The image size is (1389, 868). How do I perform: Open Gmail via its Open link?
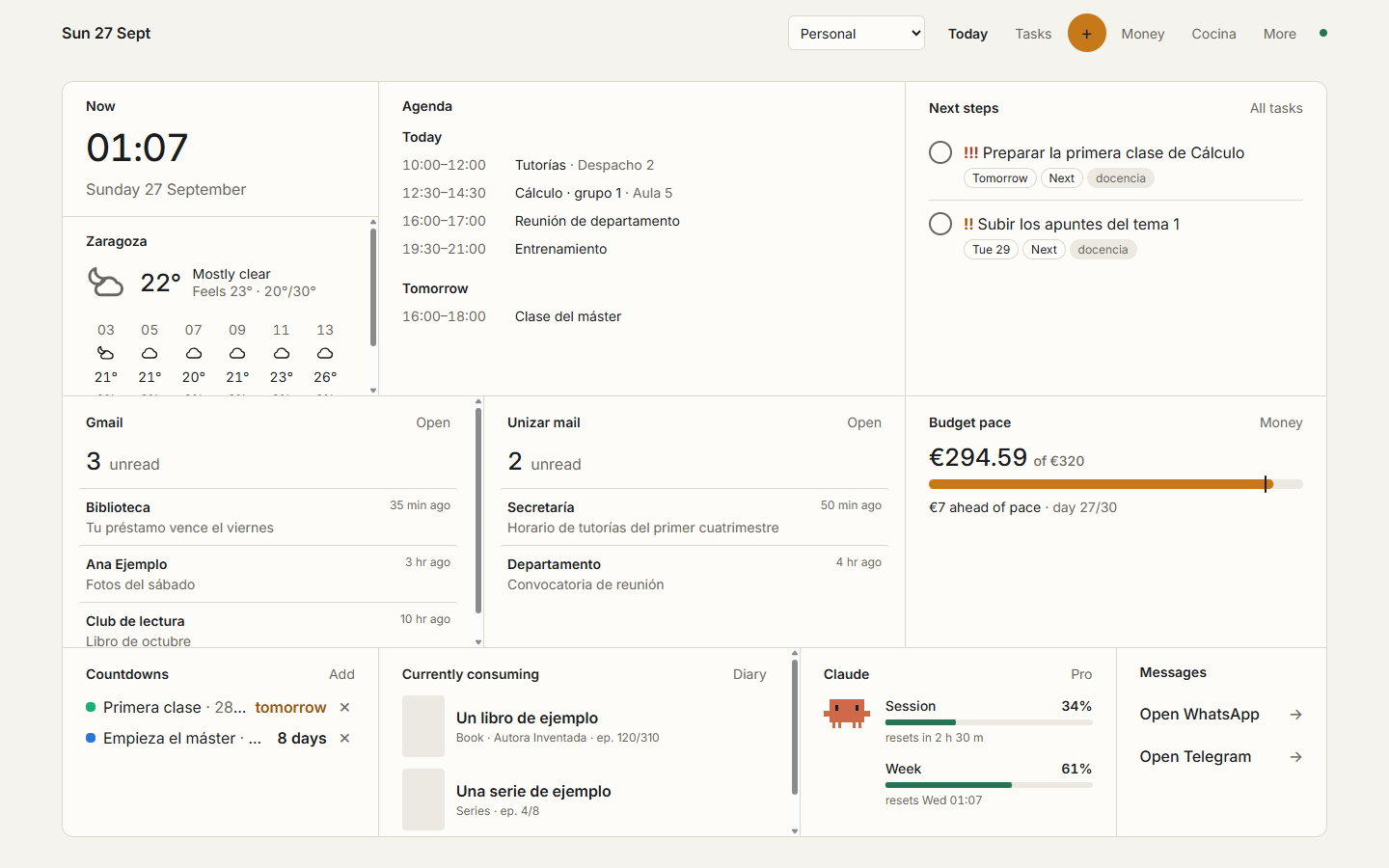(x=433, y=422)
